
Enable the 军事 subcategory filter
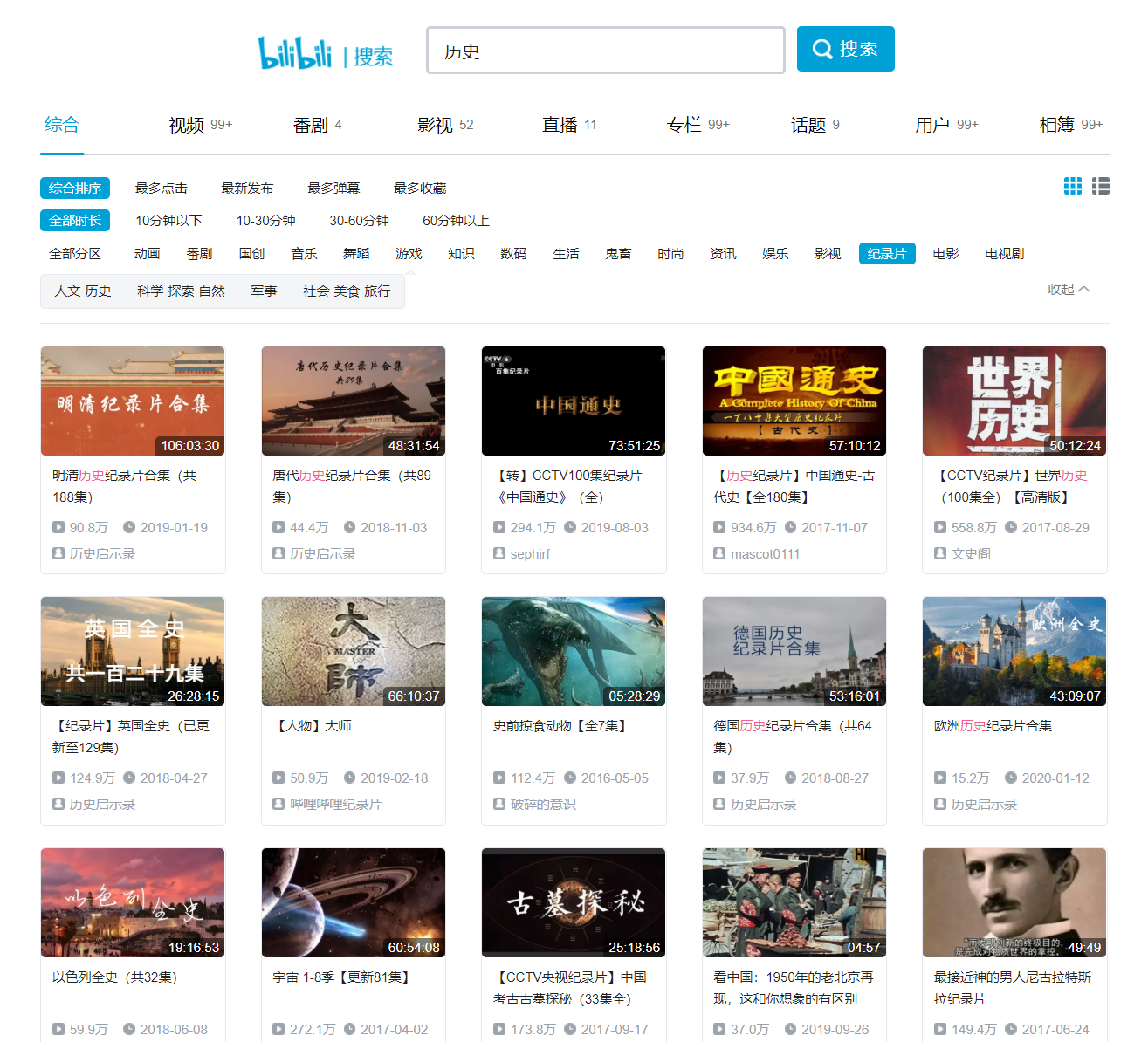263,291
